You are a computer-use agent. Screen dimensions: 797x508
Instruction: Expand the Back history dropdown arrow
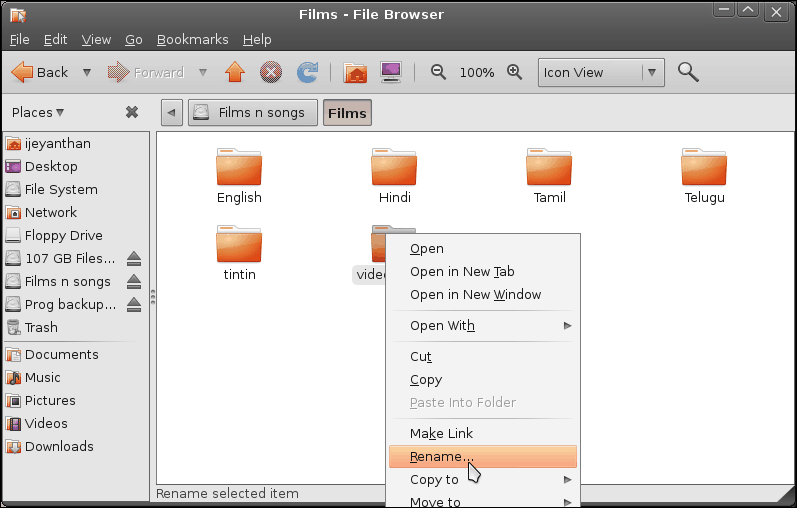86,72
